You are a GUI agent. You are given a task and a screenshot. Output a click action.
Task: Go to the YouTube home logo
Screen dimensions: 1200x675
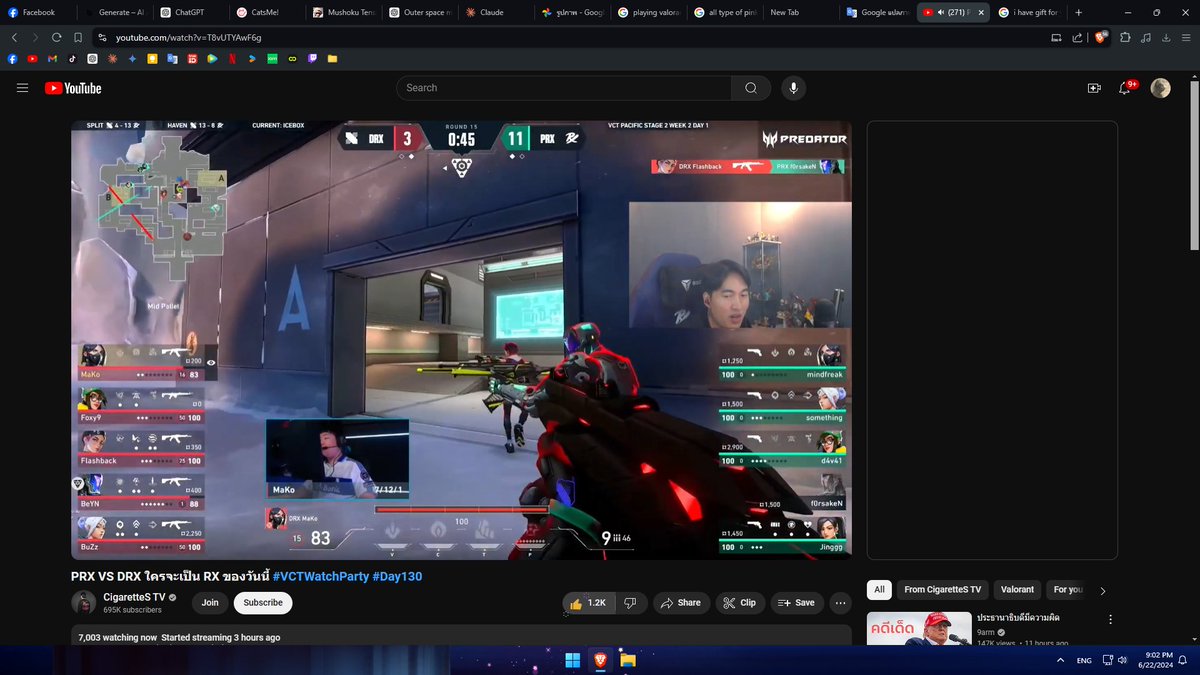click(73, 88)
